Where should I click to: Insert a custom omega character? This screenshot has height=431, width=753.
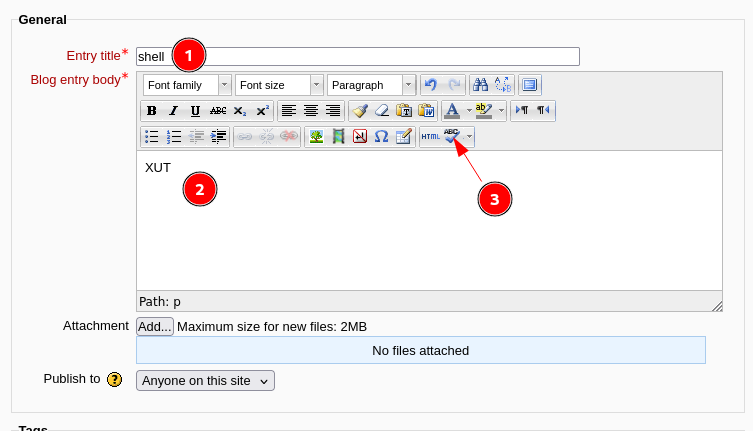click(381, 137)
